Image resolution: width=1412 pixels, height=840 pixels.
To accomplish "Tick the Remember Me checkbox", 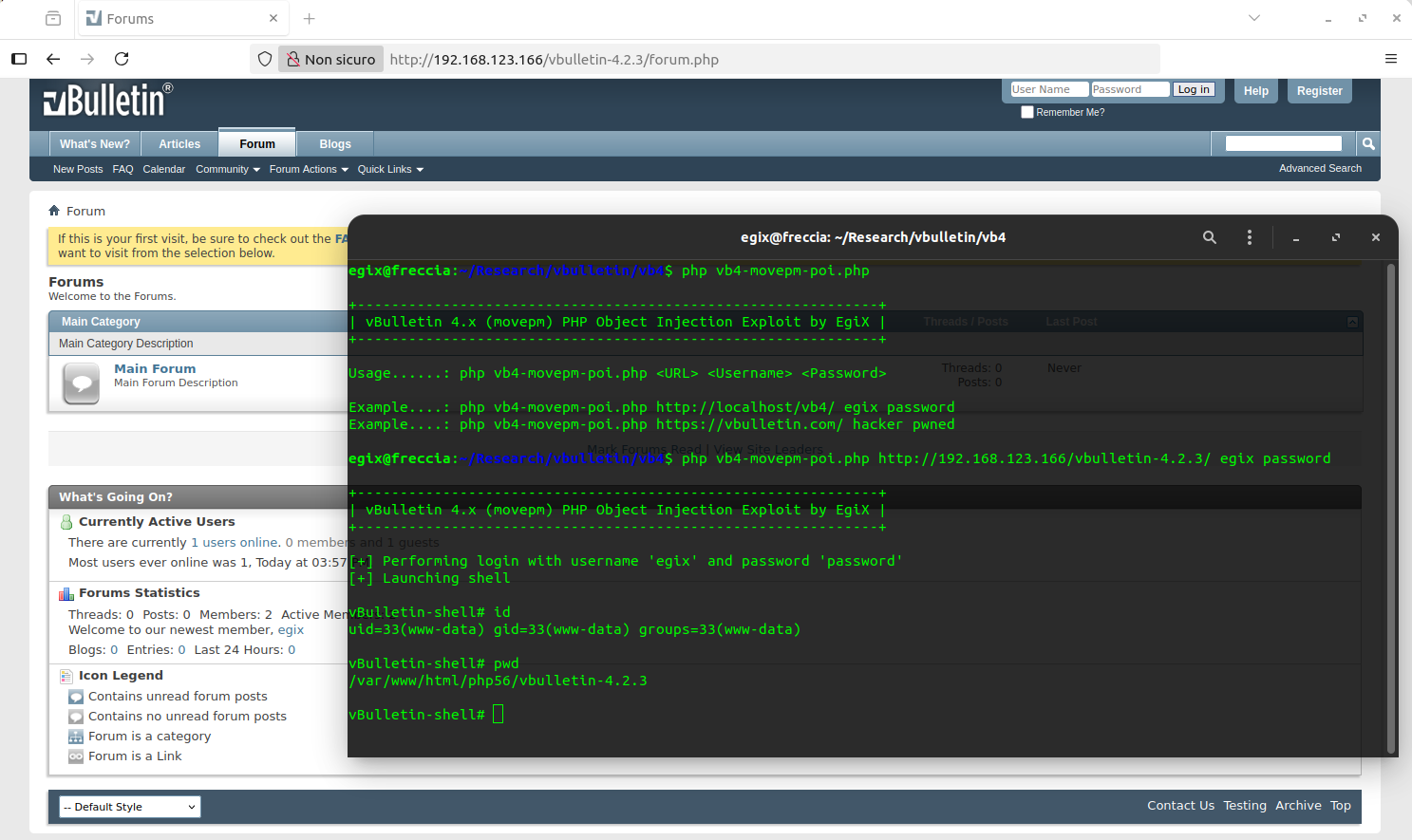I will pos(1027,112).
